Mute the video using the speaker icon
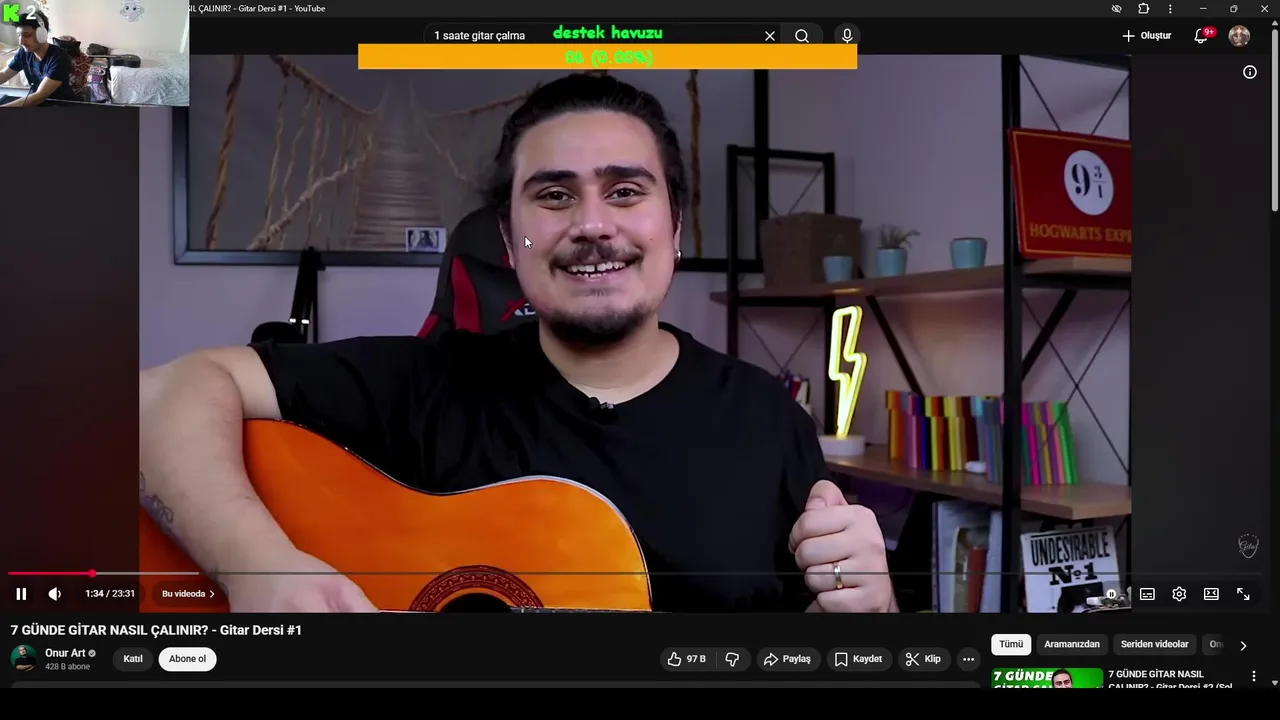Image resolution: width=1280 pixels, height=720 pixels. (x=55, y=594)
